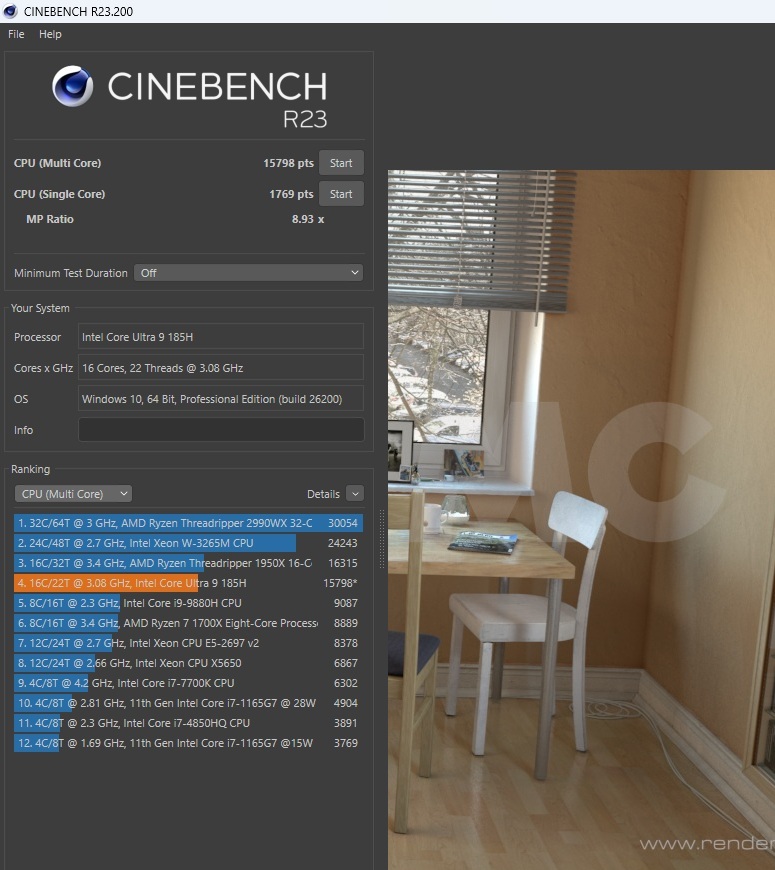Click the Processor field showing Intel Core Ultra 9
The image size is (775, 870).
click(x=221, y=337)
